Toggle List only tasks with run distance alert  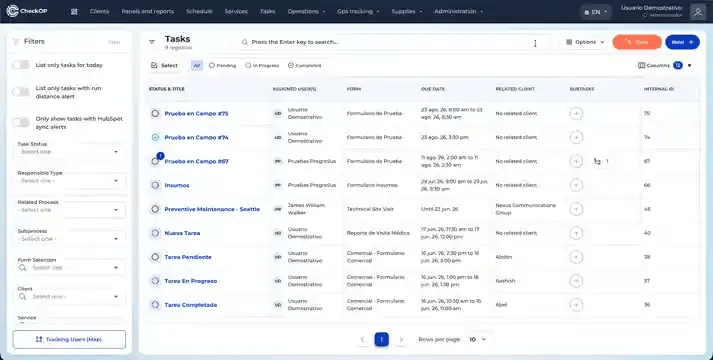20,92
